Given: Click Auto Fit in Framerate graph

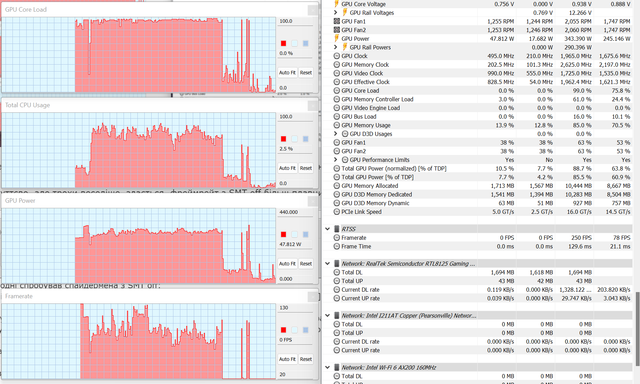Looking at the screenshot, I should point(287,359).
